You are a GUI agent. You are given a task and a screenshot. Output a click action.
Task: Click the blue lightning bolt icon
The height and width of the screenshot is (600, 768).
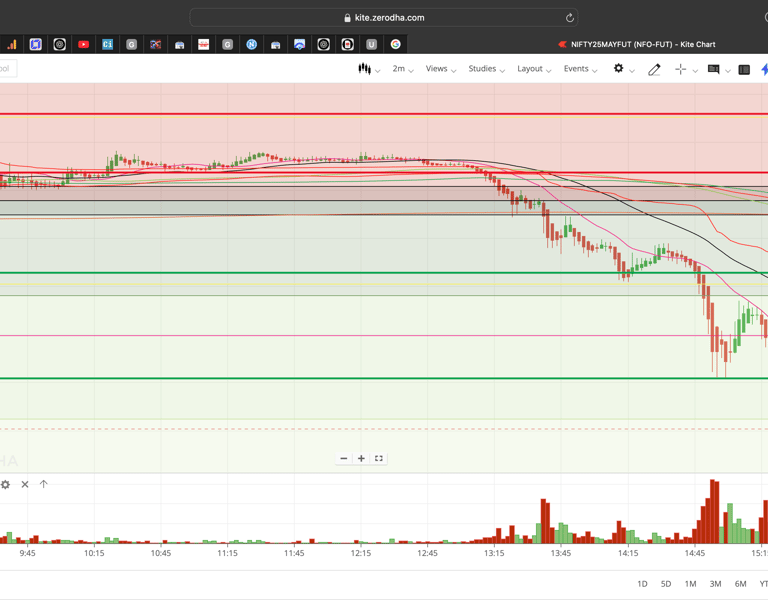(764, 69)
